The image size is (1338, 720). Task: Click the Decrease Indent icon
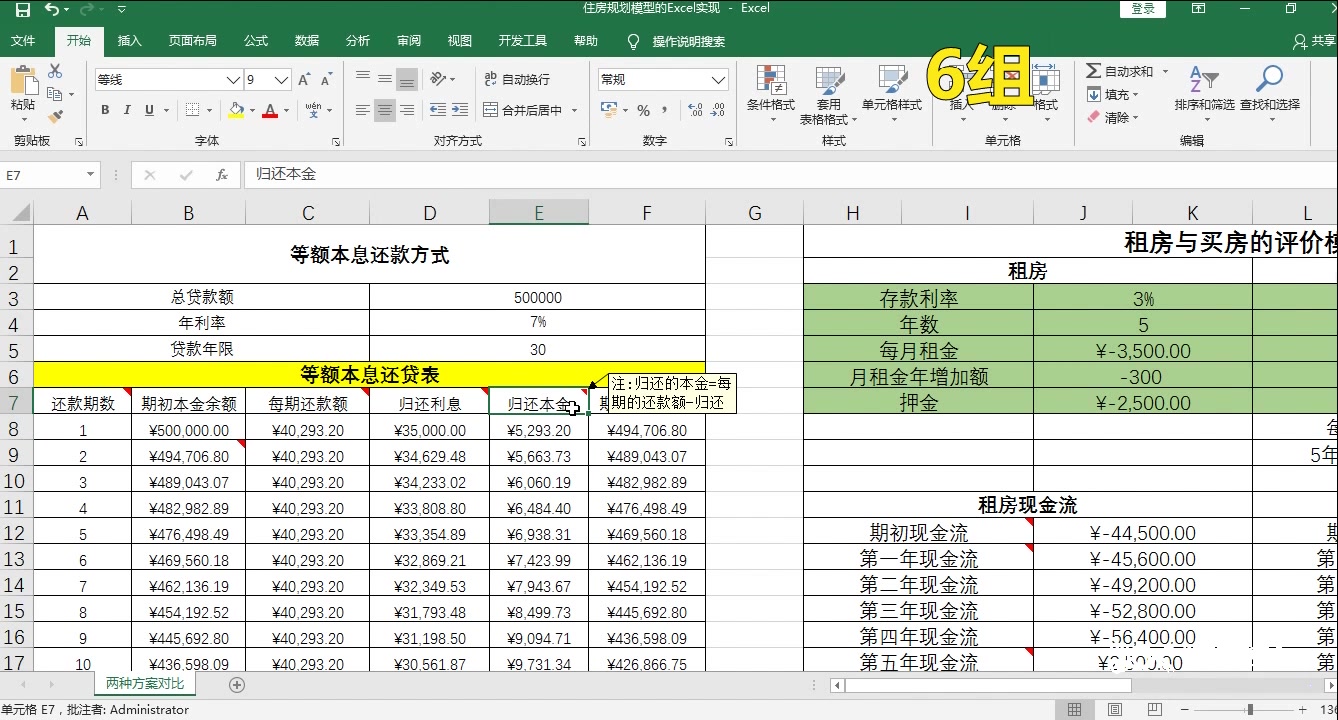tap(437, 110)
